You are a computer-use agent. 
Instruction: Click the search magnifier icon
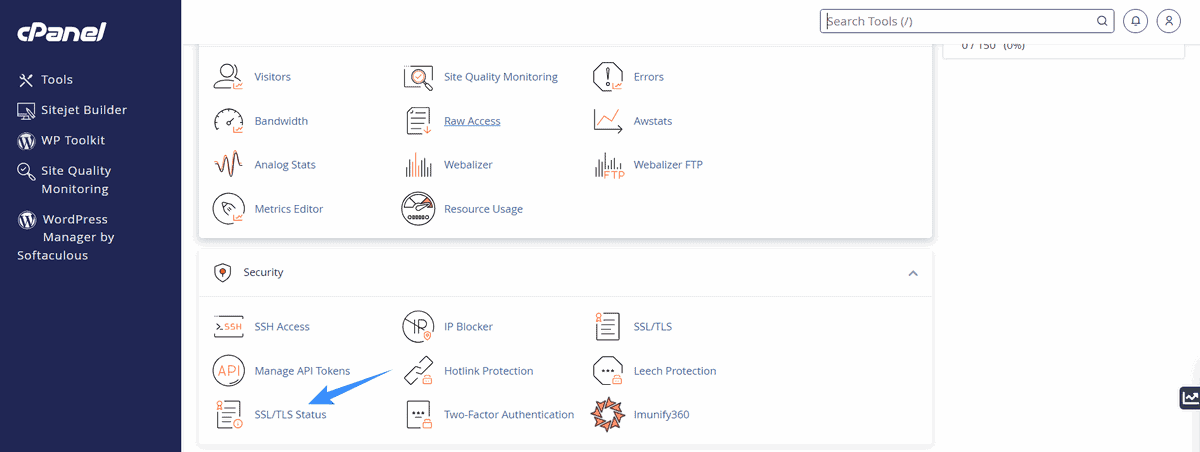click(x=1102, y=21)
